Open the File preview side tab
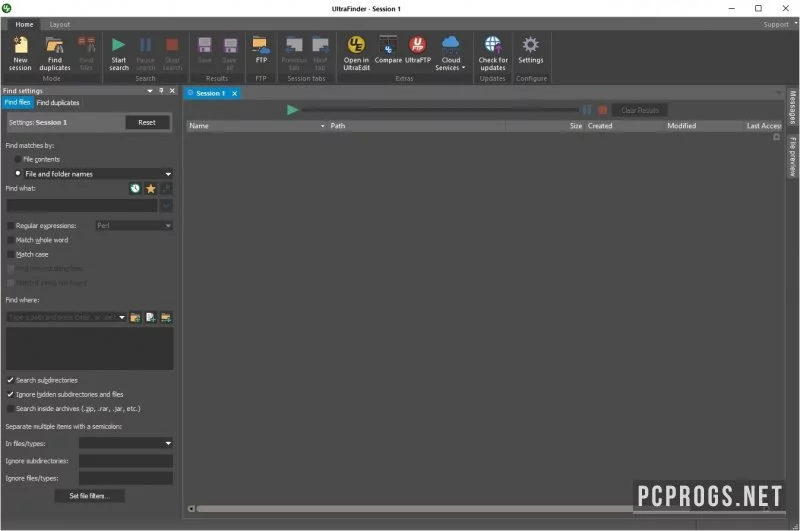 pyautogui.click(x=792, y=156)
